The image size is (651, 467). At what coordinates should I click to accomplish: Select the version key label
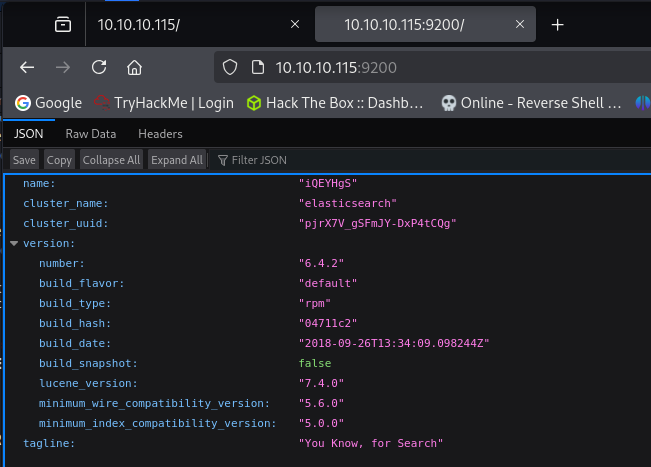tap(49, 243)
